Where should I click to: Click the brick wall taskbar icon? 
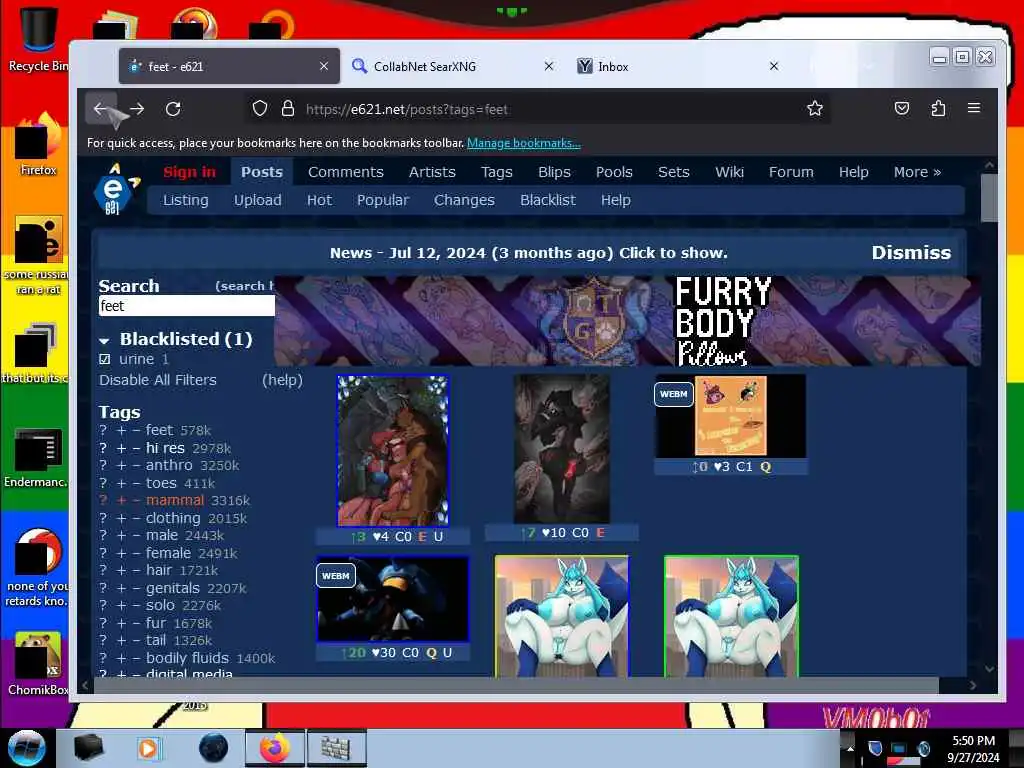pyautogui.click(x=336, y=748)
